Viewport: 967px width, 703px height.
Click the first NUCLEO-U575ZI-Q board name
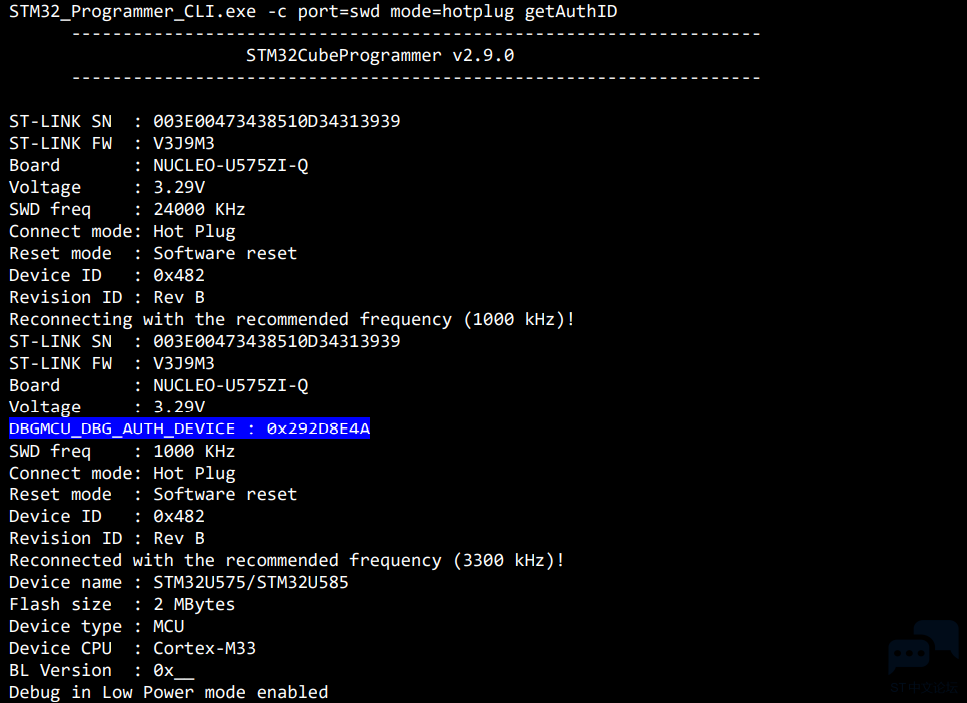(x=231, y=165)
